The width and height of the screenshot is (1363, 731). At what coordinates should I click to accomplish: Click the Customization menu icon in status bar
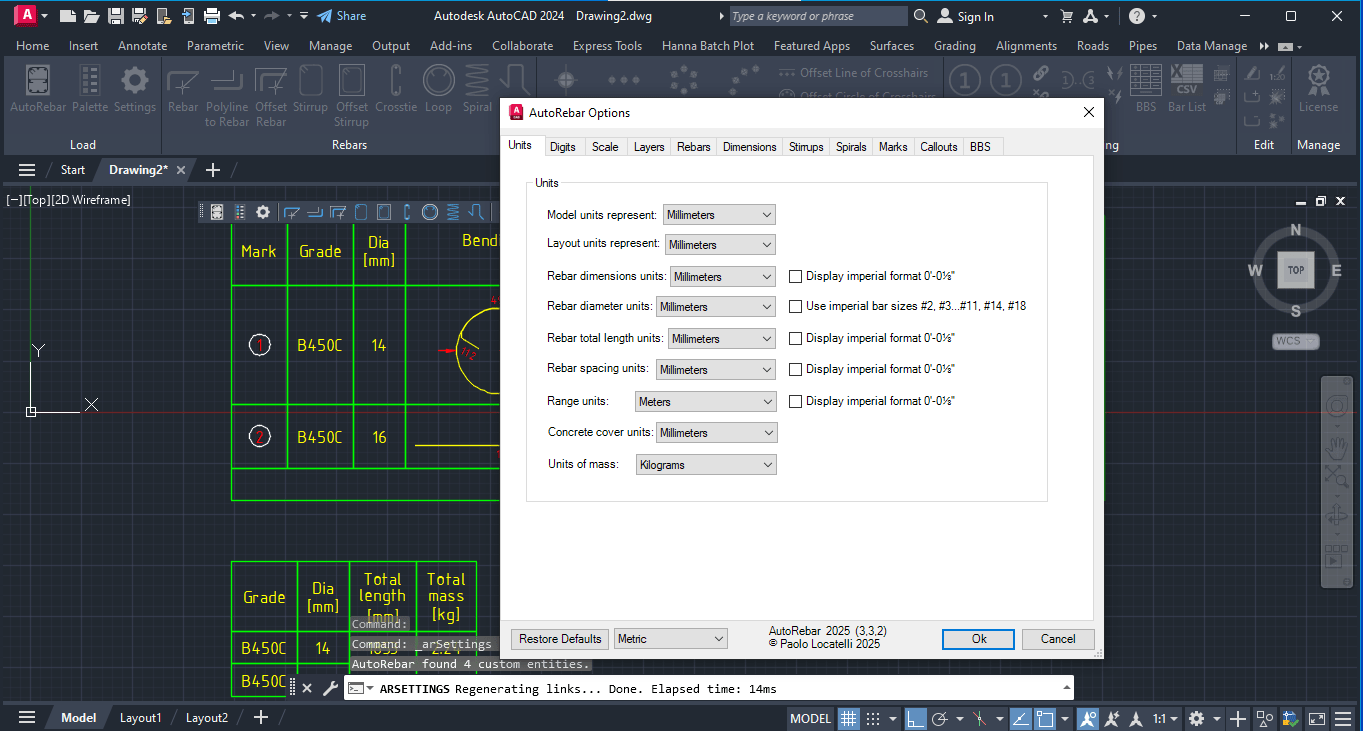1343,718
